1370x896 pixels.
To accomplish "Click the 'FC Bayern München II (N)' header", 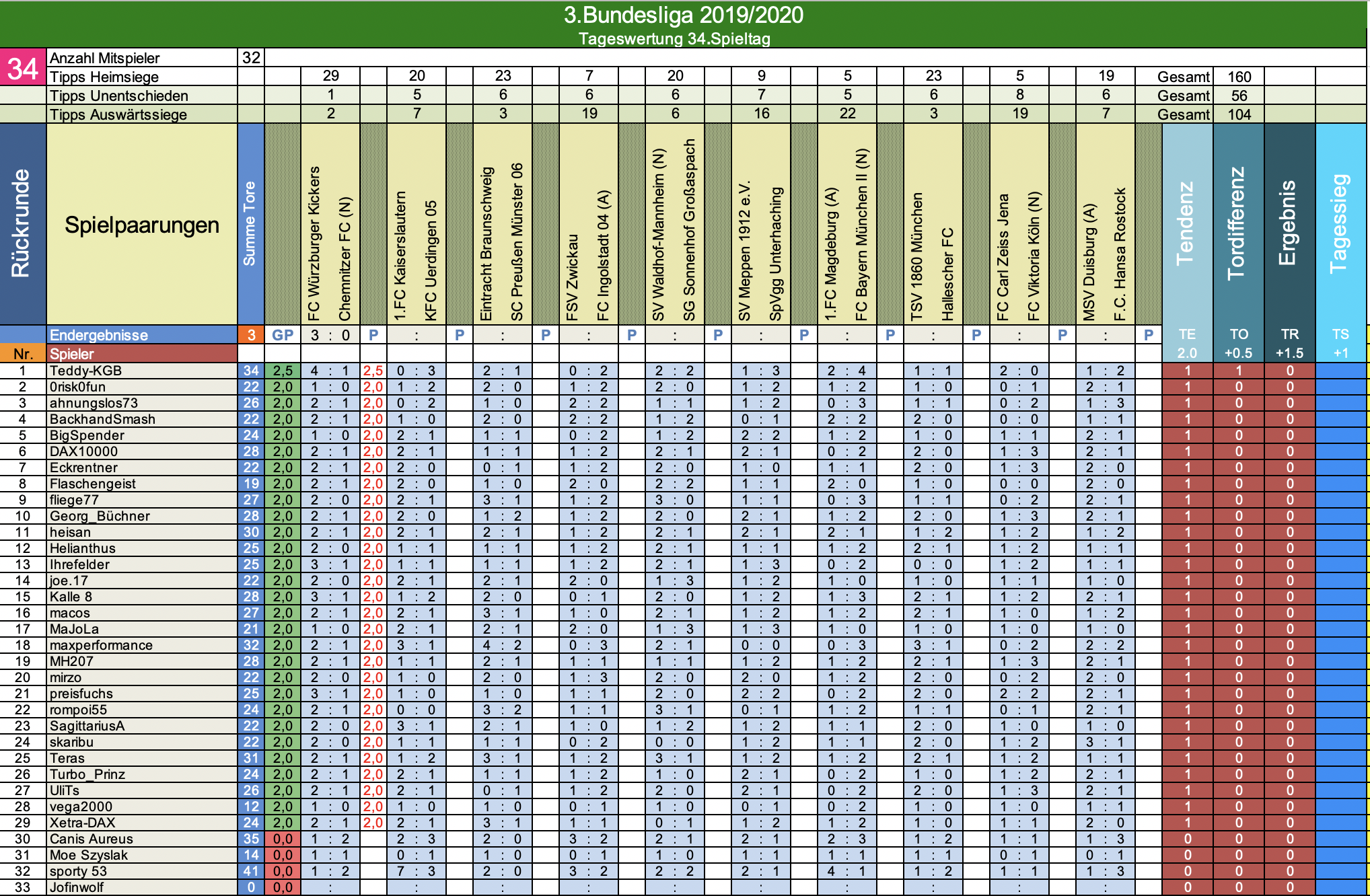I will point(861,235).
